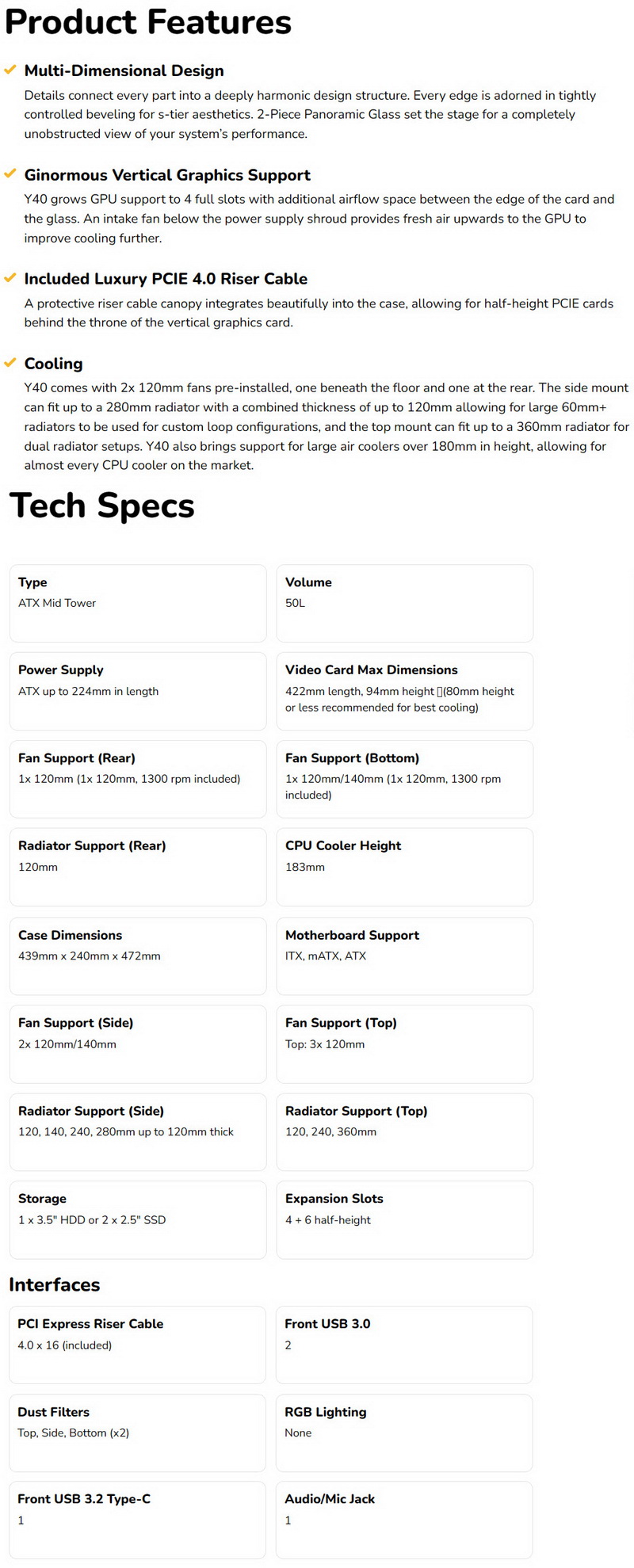Image resolution: width=634 pixels, height=1568 pixels.
Task: Click the RGB Lighting spec card
Action: pos(404,1433)
